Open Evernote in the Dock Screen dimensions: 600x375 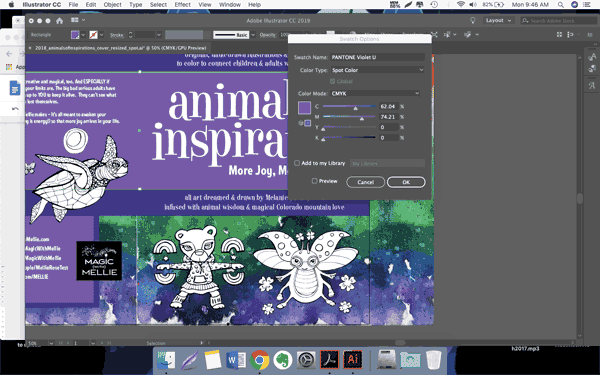tap(283, 360)
